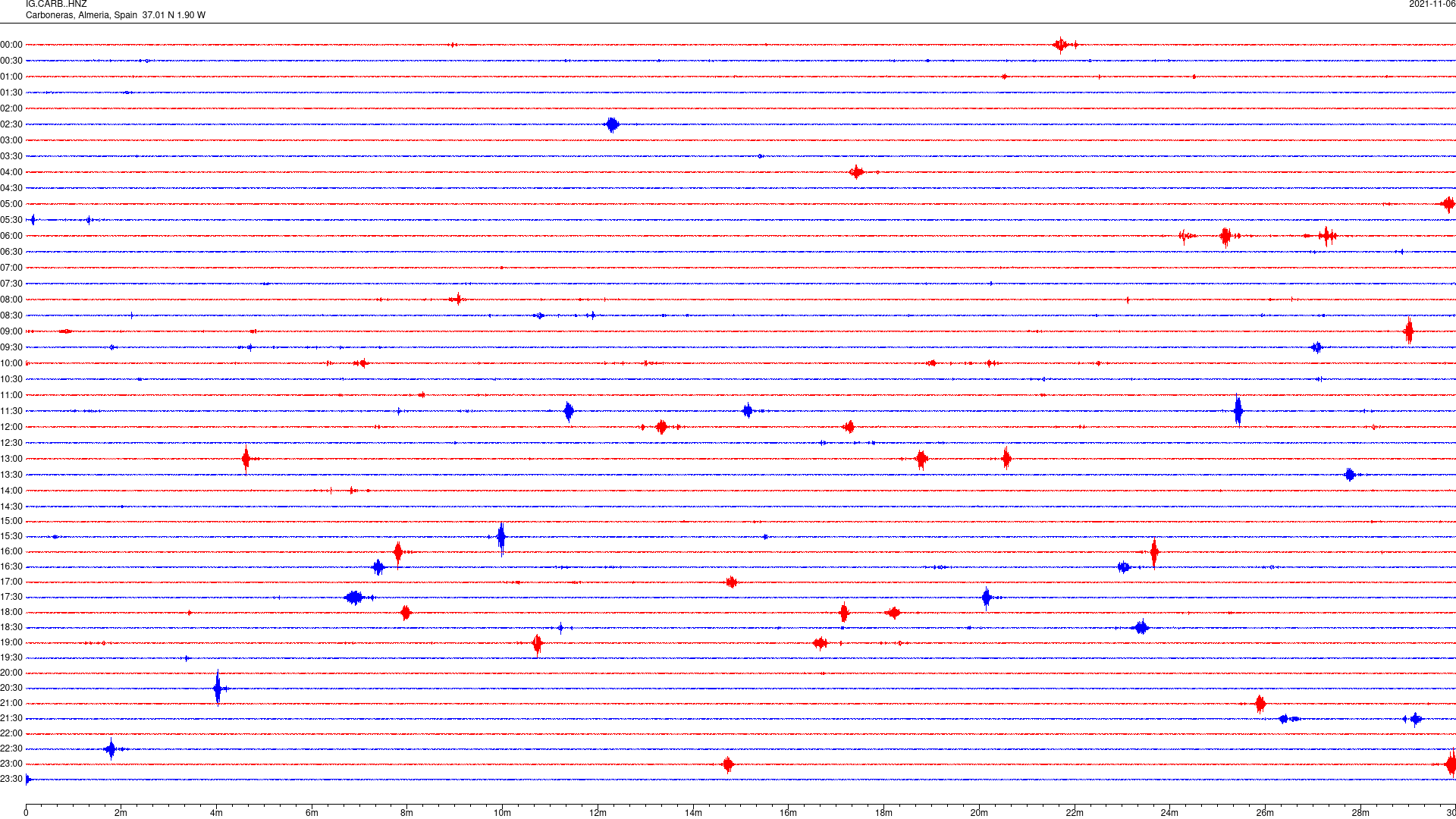This screenshot has width=1456, height=819.
Task: Select the 13:00 time row label
Action: pyautogui.click(x=11, y=459)
